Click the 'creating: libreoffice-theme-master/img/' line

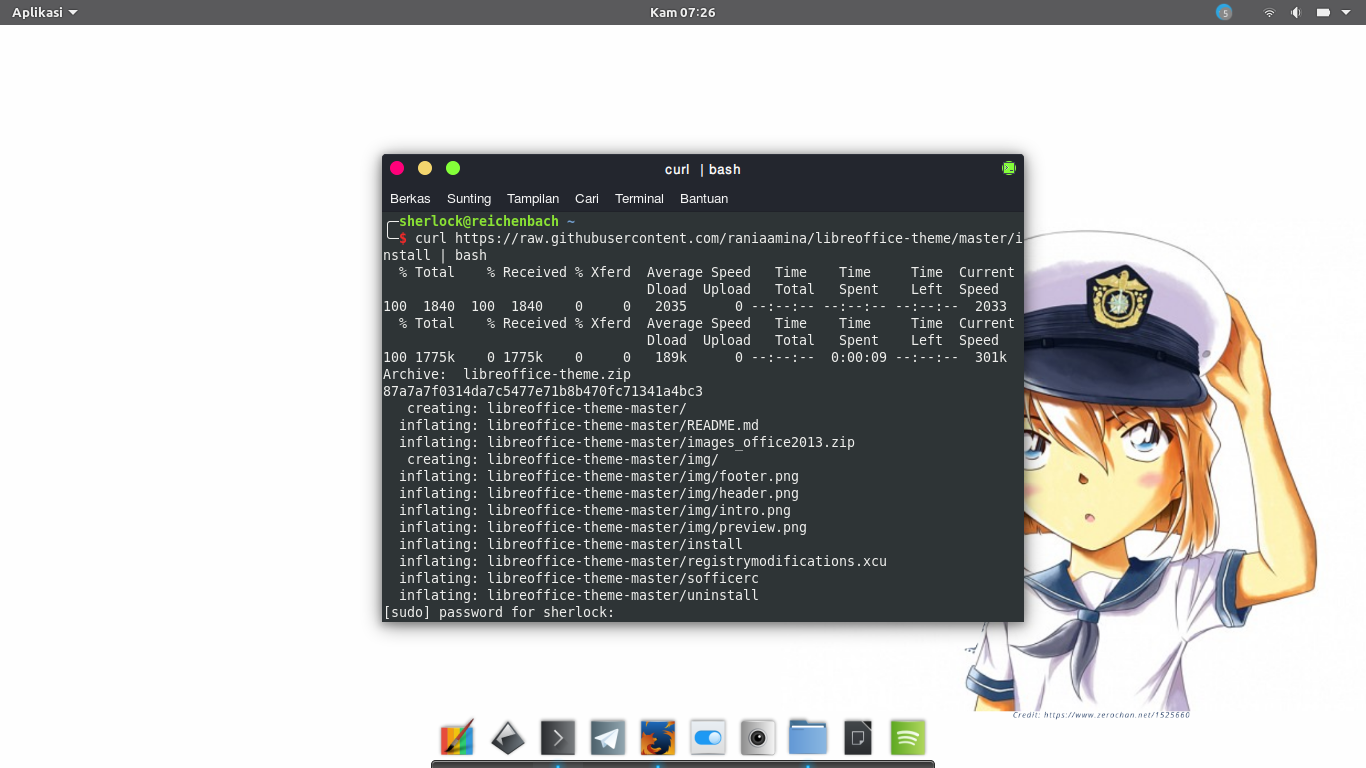tap(563, 459)
